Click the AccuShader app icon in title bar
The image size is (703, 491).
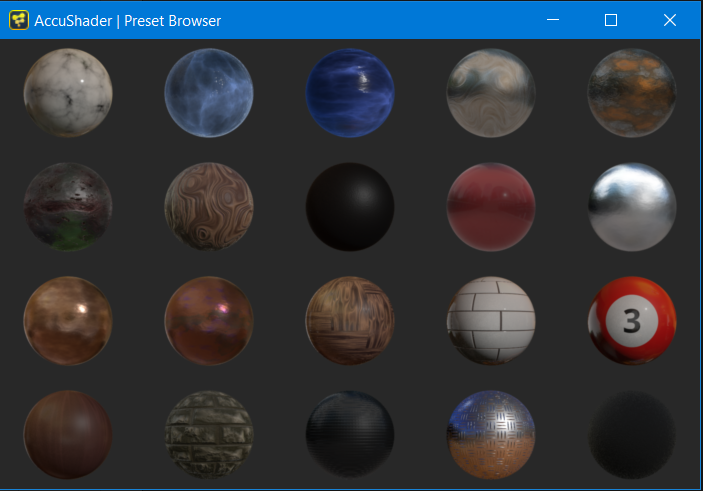pyautogui.click(x=19, y=20)
